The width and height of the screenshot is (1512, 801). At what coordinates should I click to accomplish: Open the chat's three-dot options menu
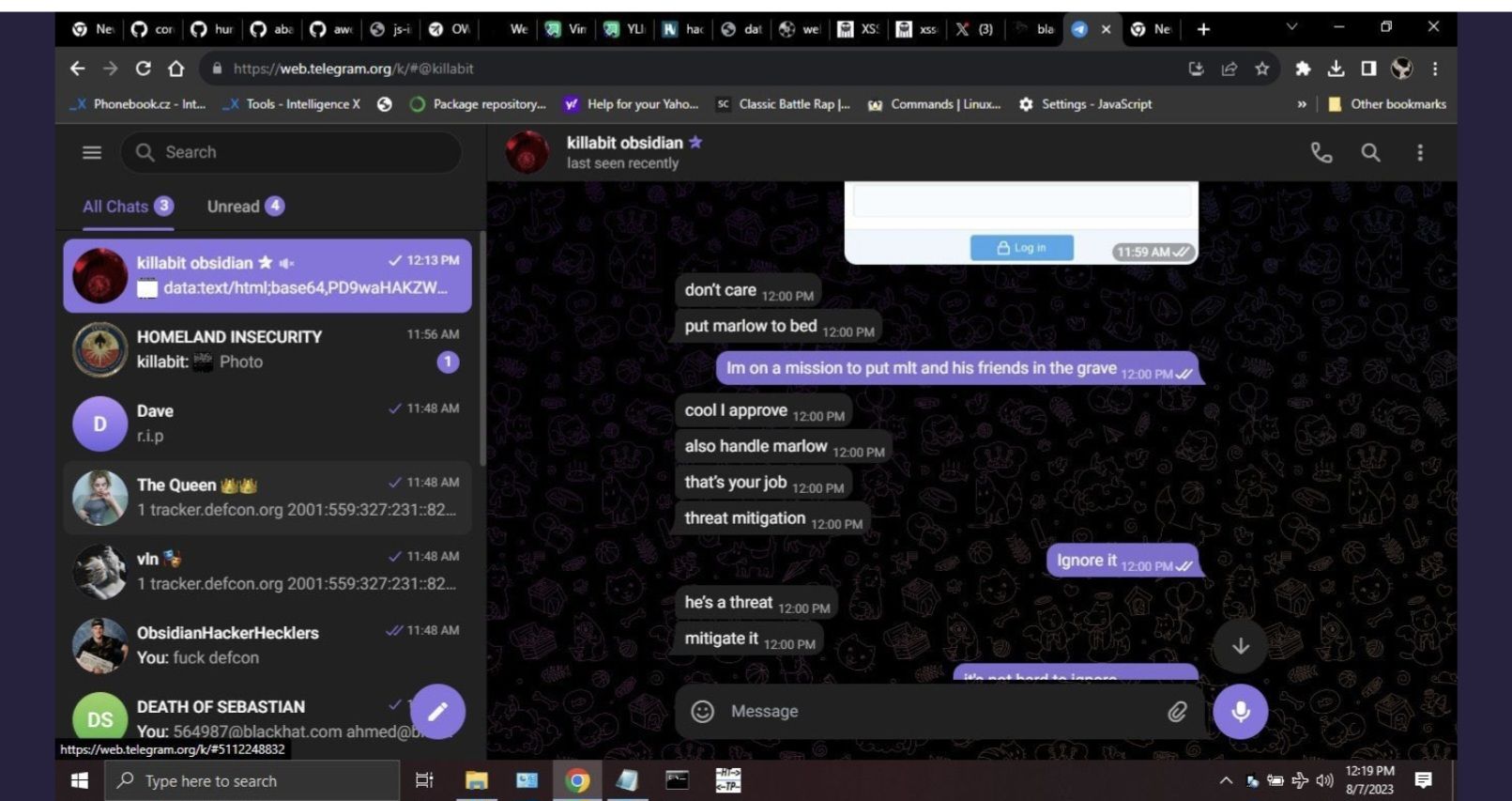tap(1420, 152)
